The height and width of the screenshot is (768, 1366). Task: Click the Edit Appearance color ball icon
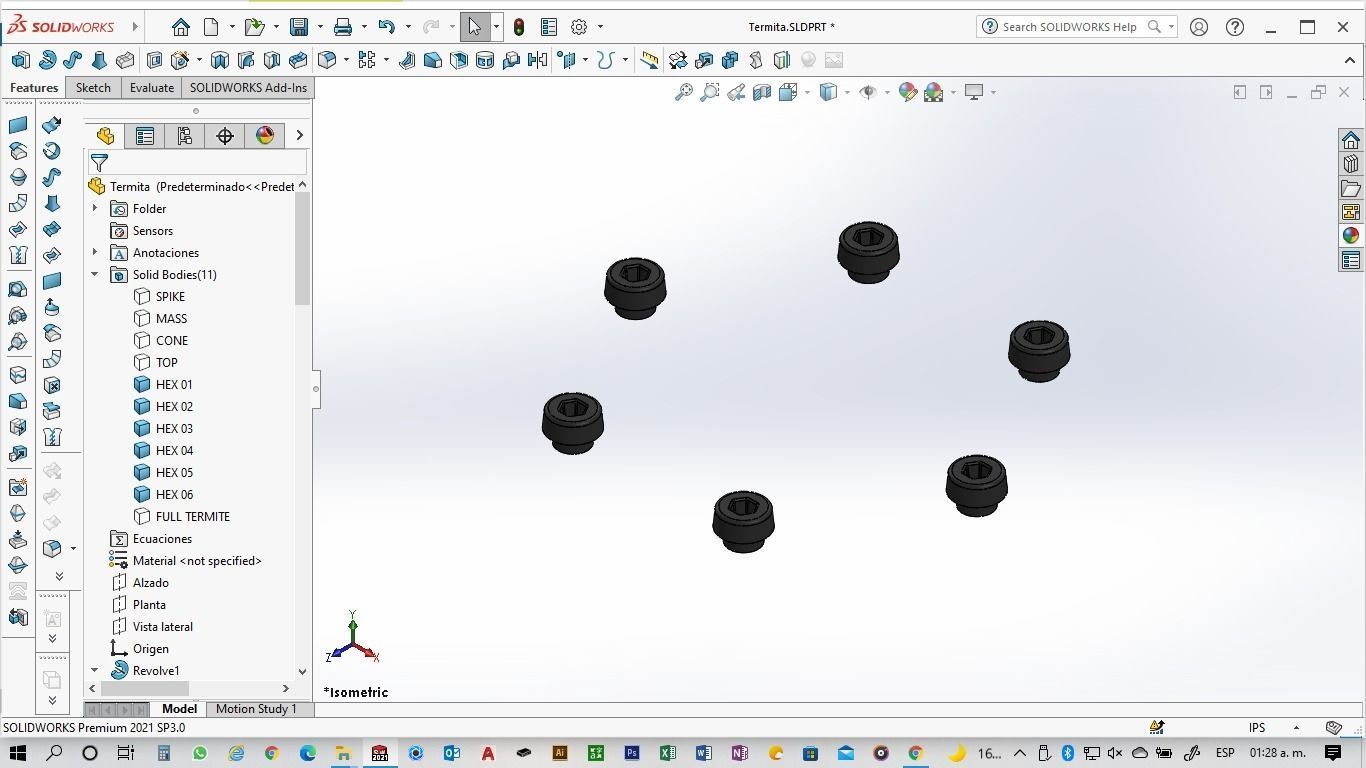(908, 92)
